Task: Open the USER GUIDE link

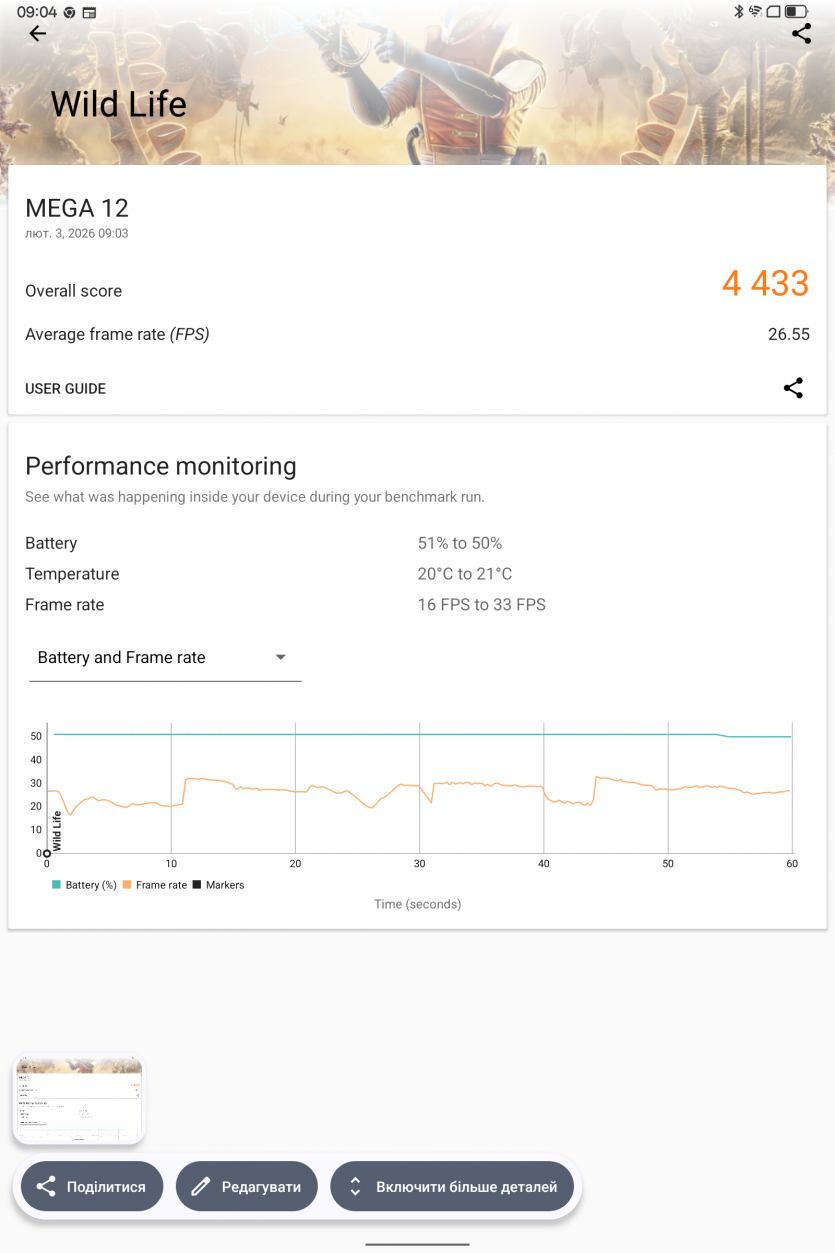Action: (66, 389)
